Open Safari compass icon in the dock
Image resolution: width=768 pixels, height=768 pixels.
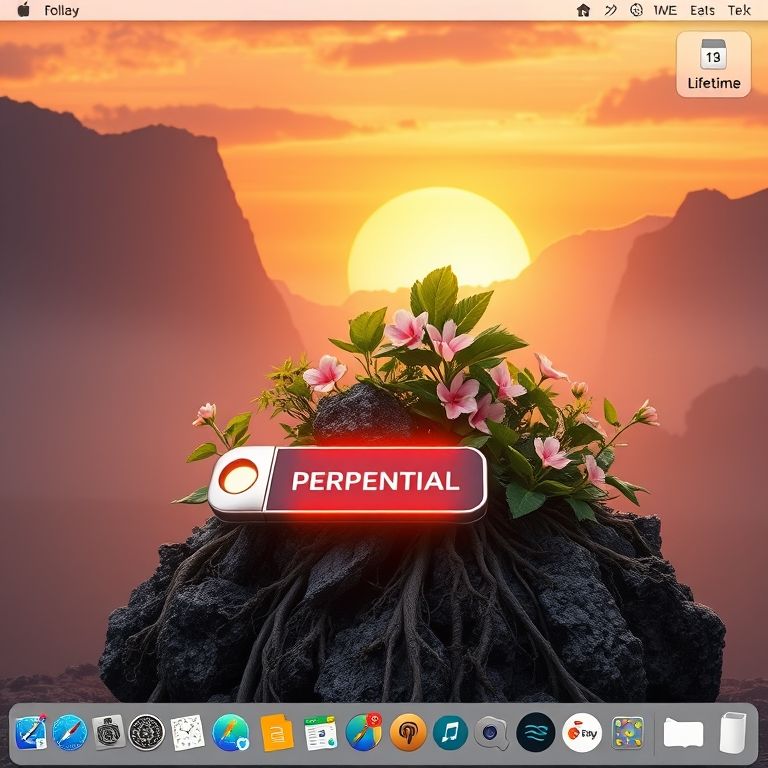click(x=70, y=733)
